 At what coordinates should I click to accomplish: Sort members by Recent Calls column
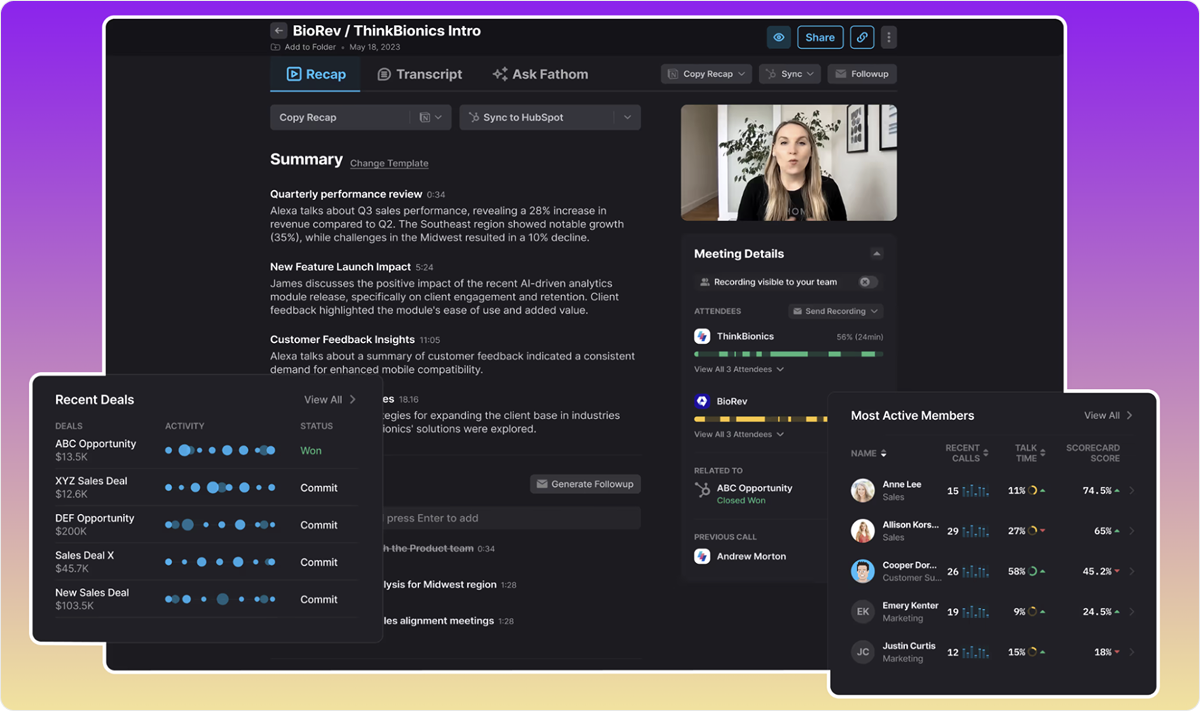pyautogui.click(x=967, y=453)
